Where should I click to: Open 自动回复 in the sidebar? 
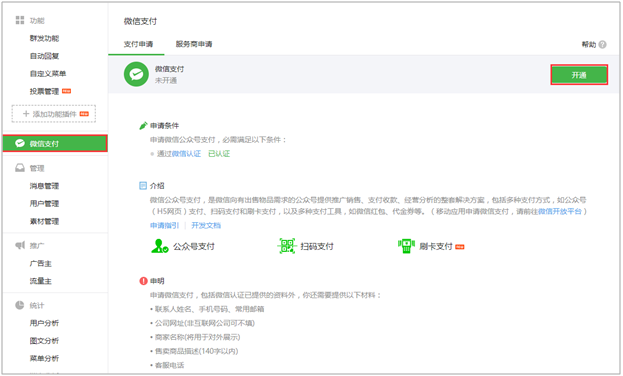point(44,56)
